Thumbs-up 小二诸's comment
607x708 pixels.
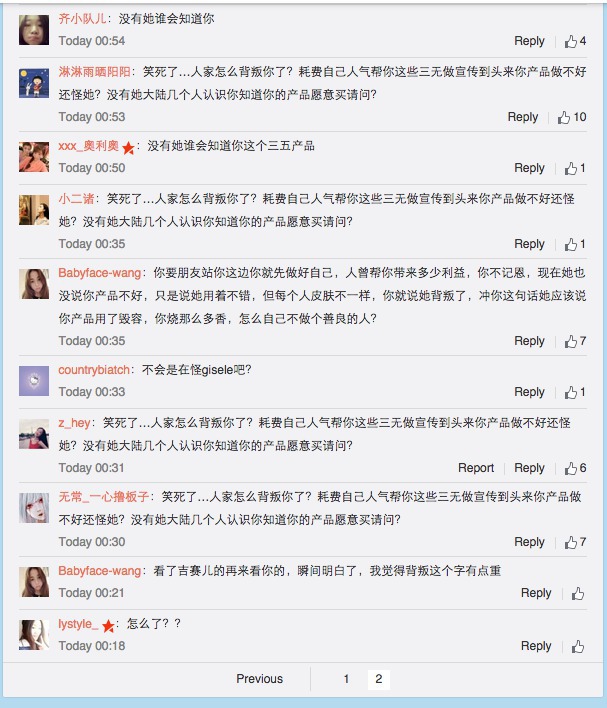tap(571, 244)
